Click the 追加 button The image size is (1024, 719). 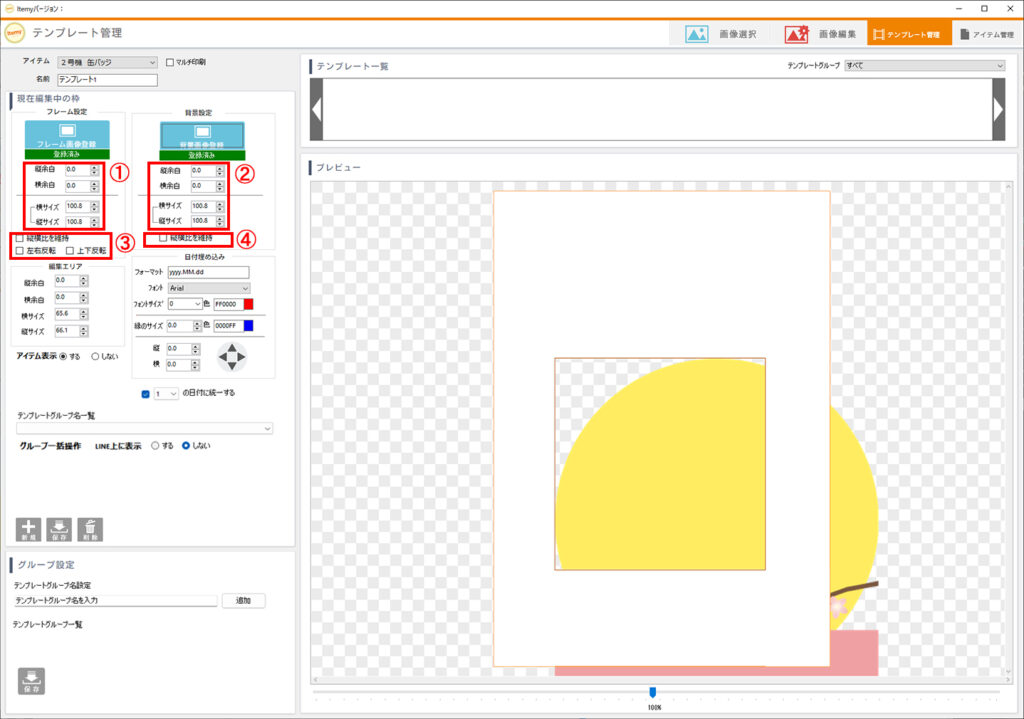click(x=243, y=601)
